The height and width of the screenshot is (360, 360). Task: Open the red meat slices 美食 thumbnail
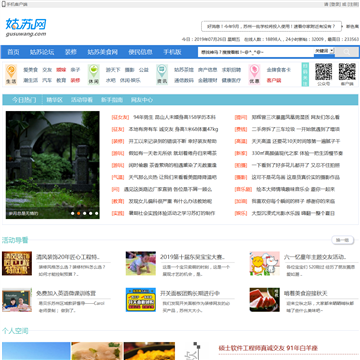pos(265,300)
